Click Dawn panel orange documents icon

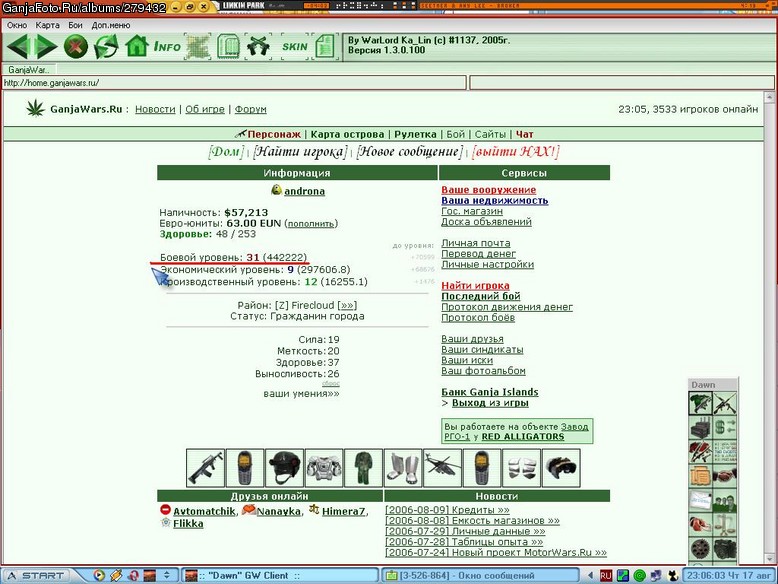[x=701, y=476]
